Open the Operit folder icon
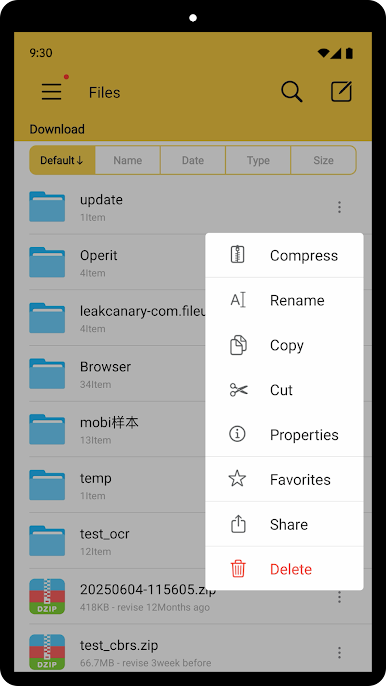 [47, 262]
